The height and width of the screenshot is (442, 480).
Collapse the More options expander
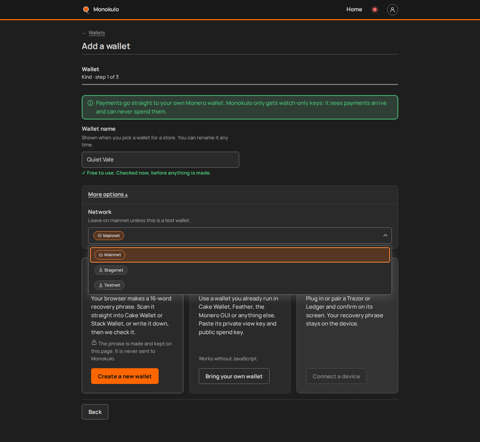tap(108, 195)
